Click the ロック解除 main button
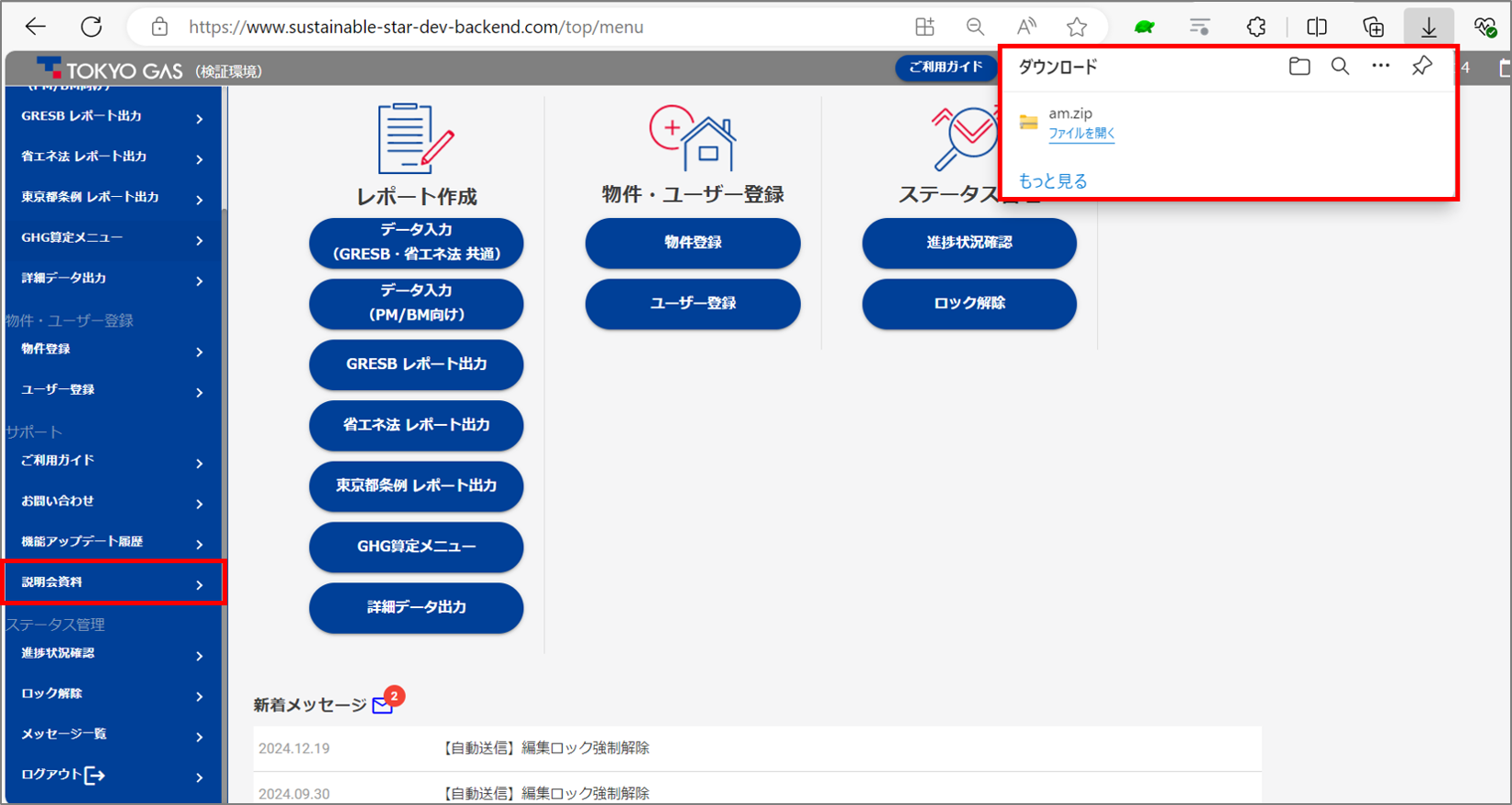Screen dimensions: 1512x805 click(969, 303)
